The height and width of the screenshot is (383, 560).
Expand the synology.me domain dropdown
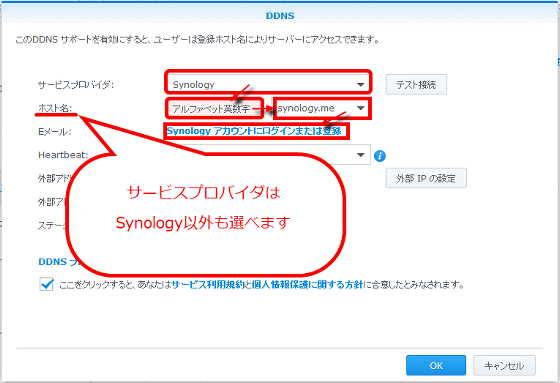click(x=322, y=108)
